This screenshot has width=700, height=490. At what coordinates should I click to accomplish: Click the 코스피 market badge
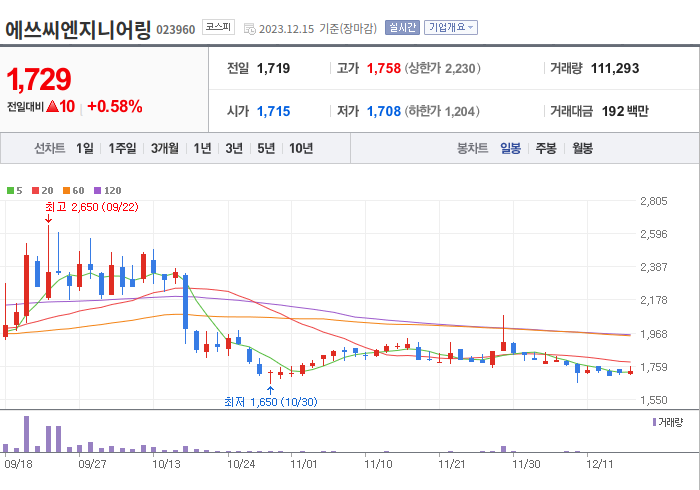(218, 27)
